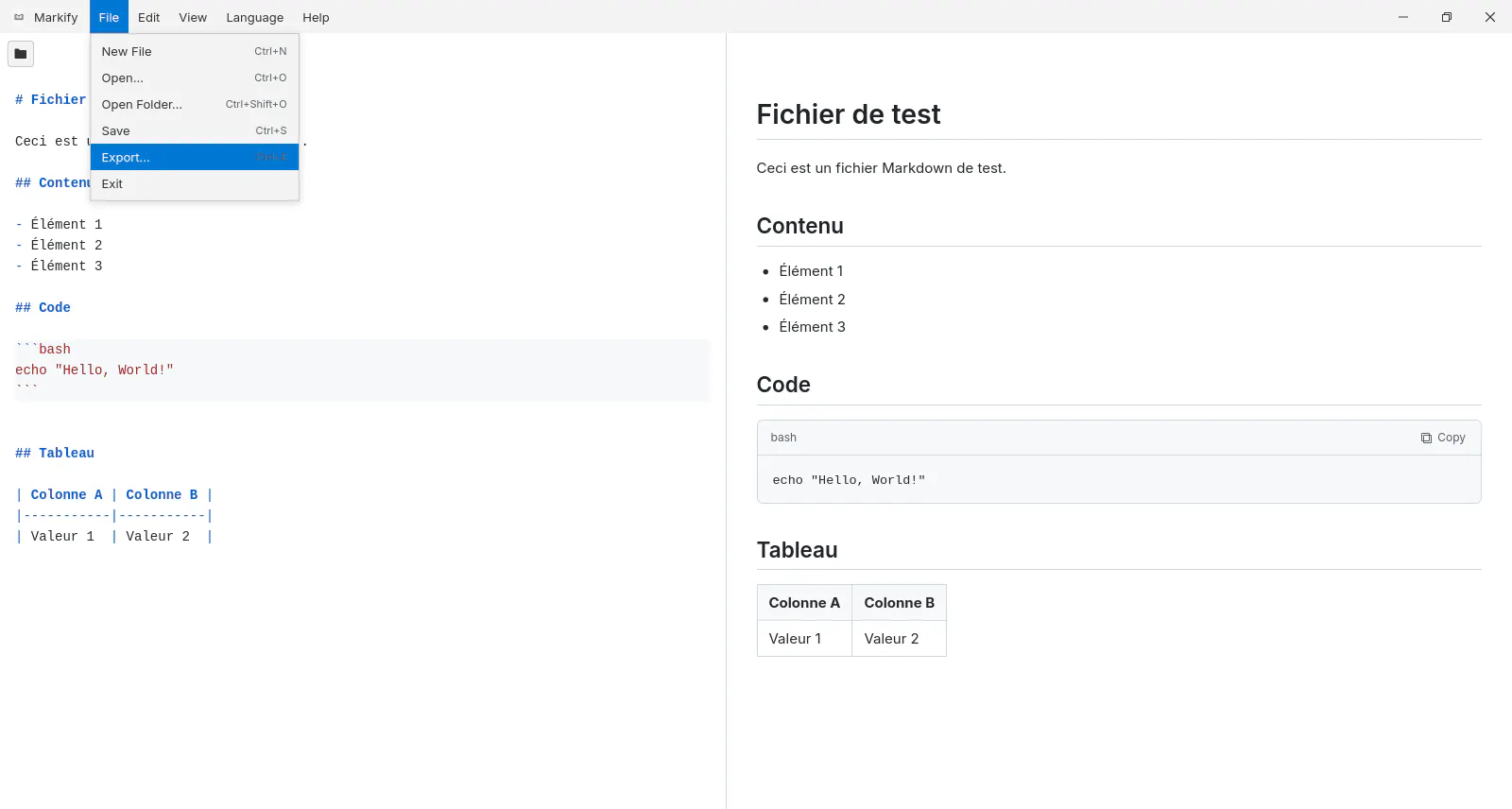1512x809 pixels.
Task: Choose Open... from the File menu
Action: 195,77
